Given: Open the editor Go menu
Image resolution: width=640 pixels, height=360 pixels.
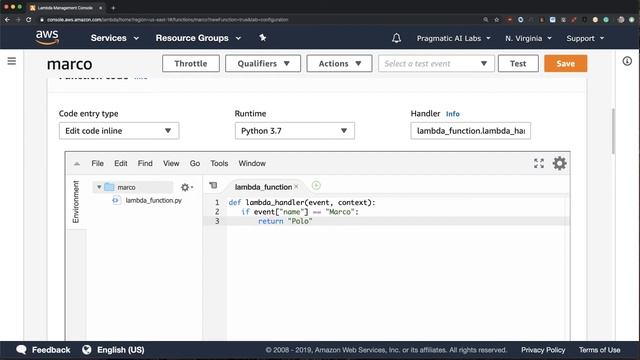Looking at the screenshot, I should coord(195,163).
